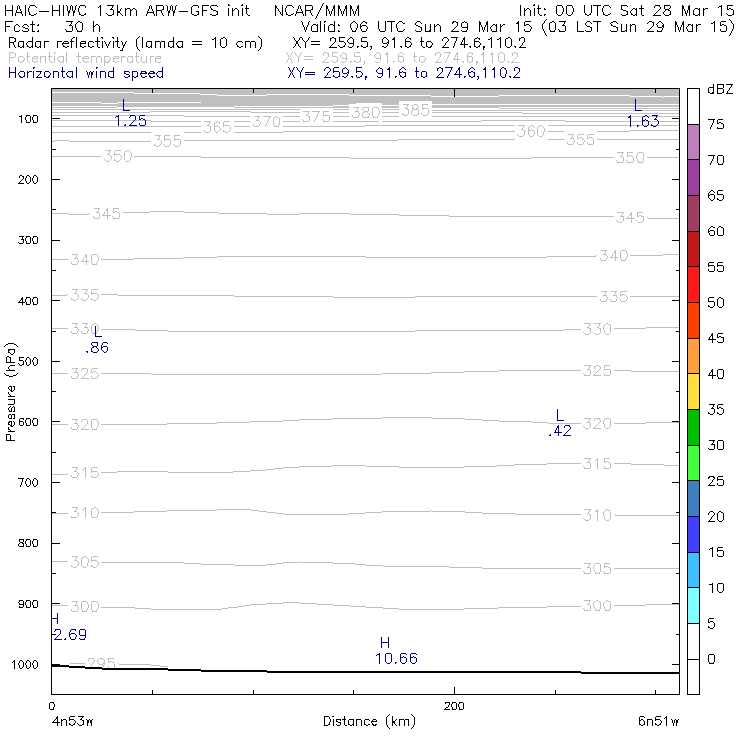This screenshot has width=740, height=740.
Task: Click the '200' distance axis tick label
Action: [x=454, y=706]
